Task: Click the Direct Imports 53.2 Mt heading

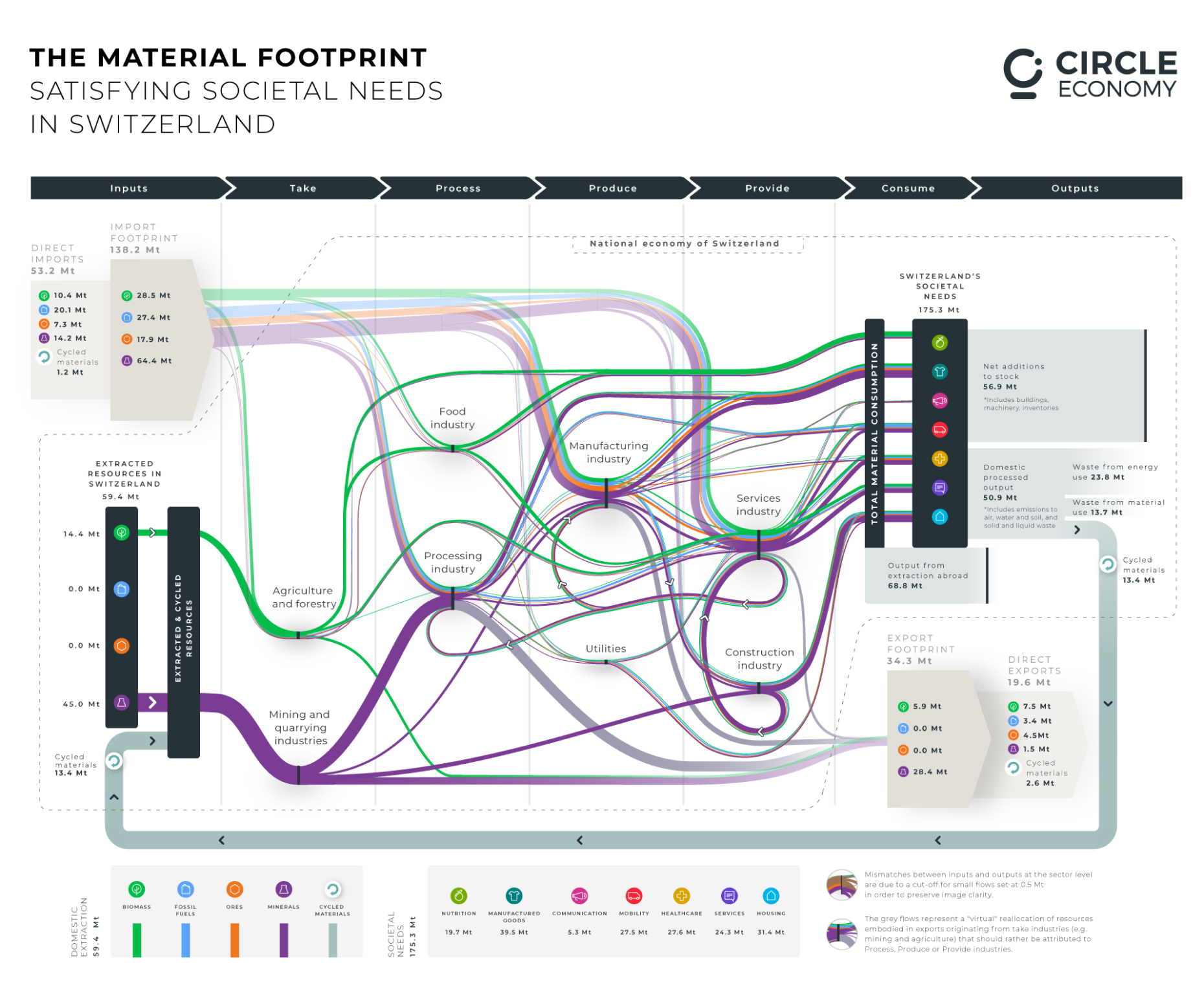Action: click(58, 259)
